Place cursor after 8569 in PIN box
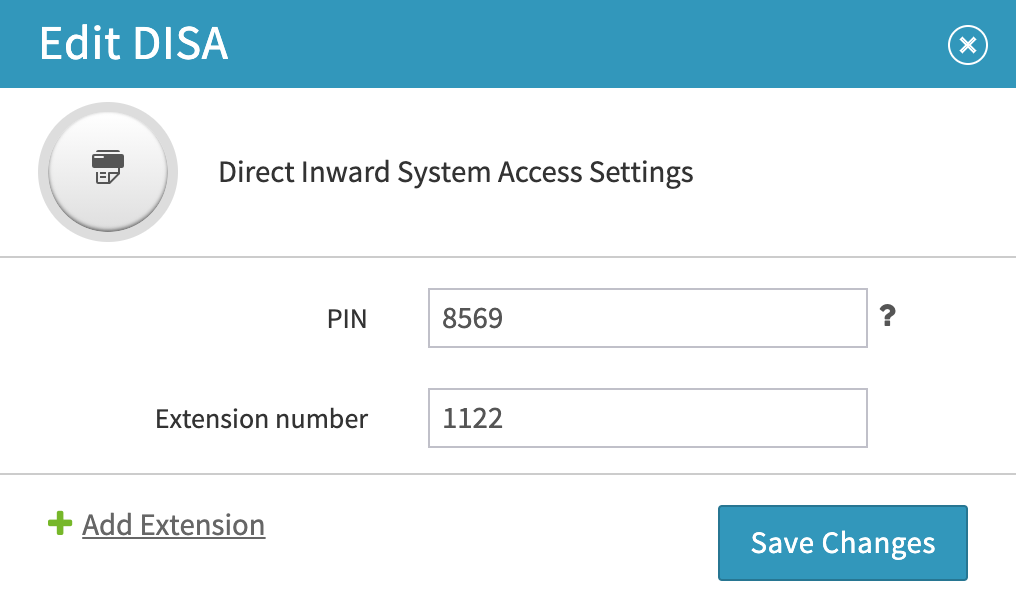The image size is (1016, 609). (505, 318)
